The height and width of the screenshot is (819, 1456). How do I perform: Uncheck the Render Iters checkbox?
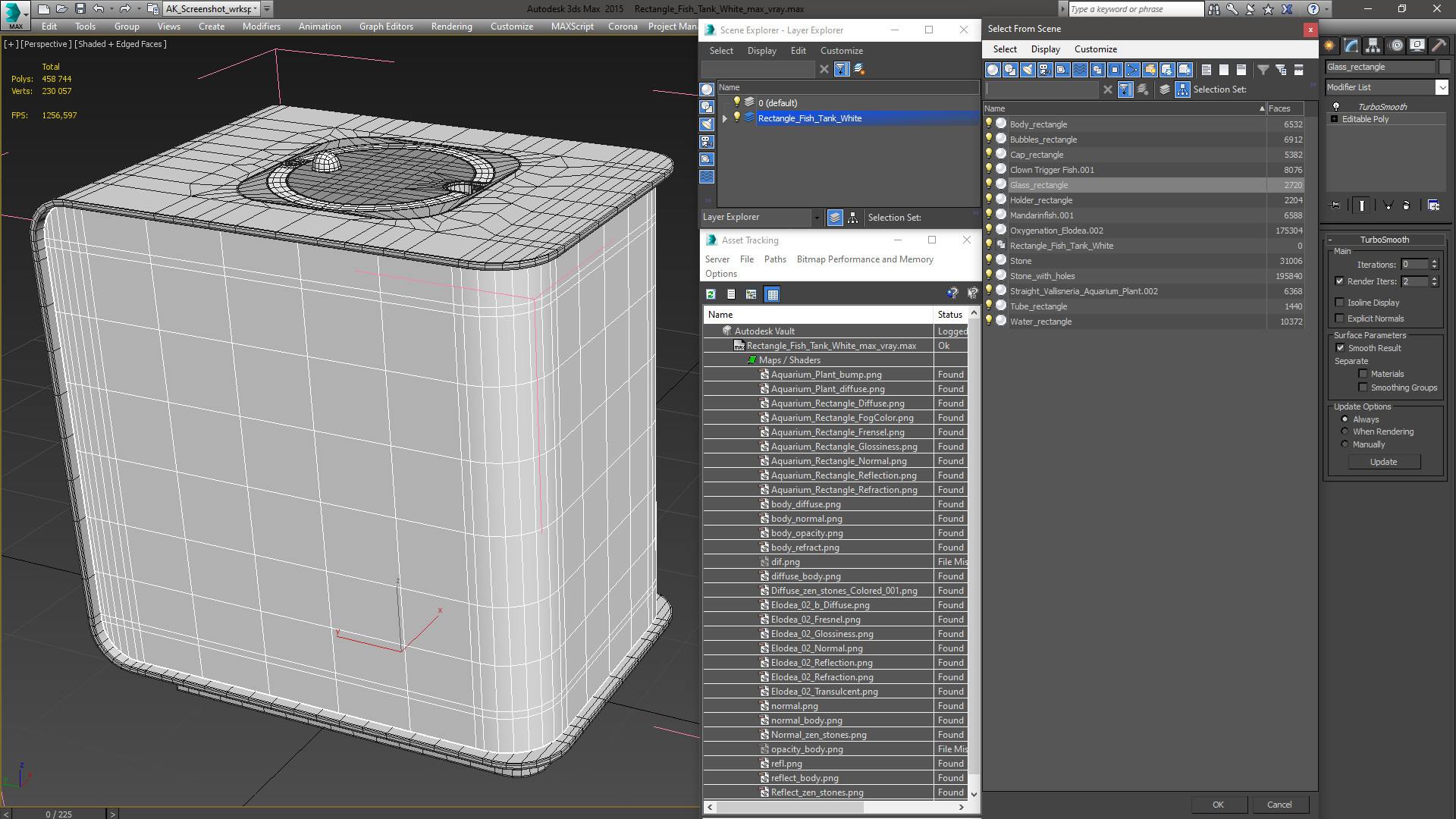click(x=1339, y=281)
